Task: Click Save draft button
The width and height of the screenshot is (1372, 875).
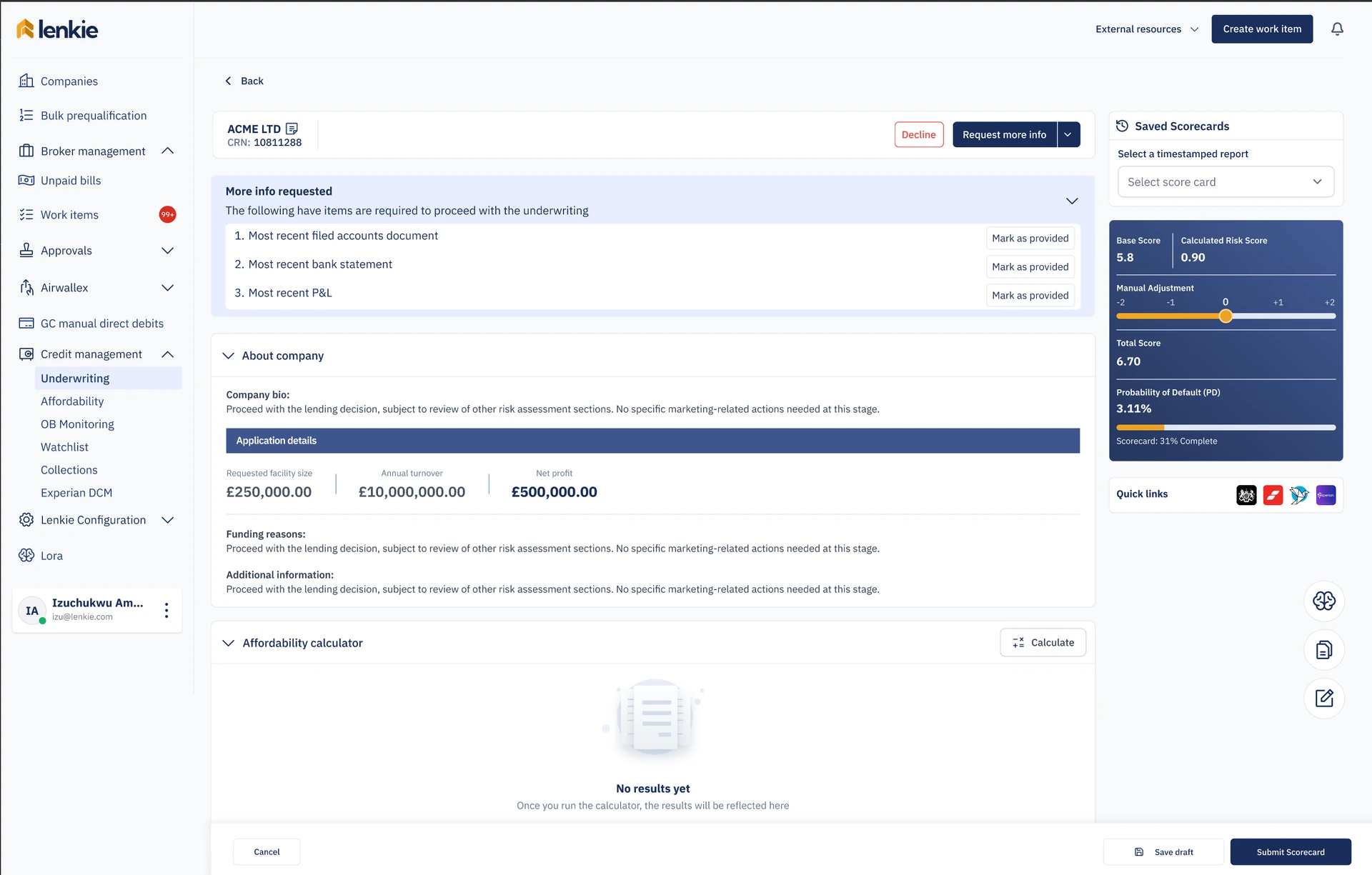Action: [x=1163, y=851]
